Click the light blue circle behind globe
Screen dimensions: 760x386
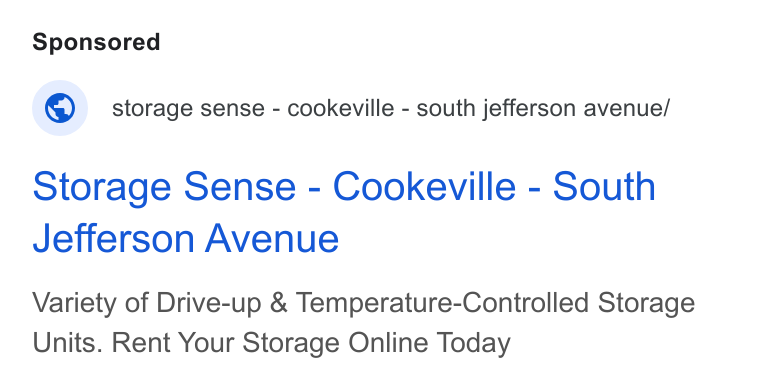point(60,108)
